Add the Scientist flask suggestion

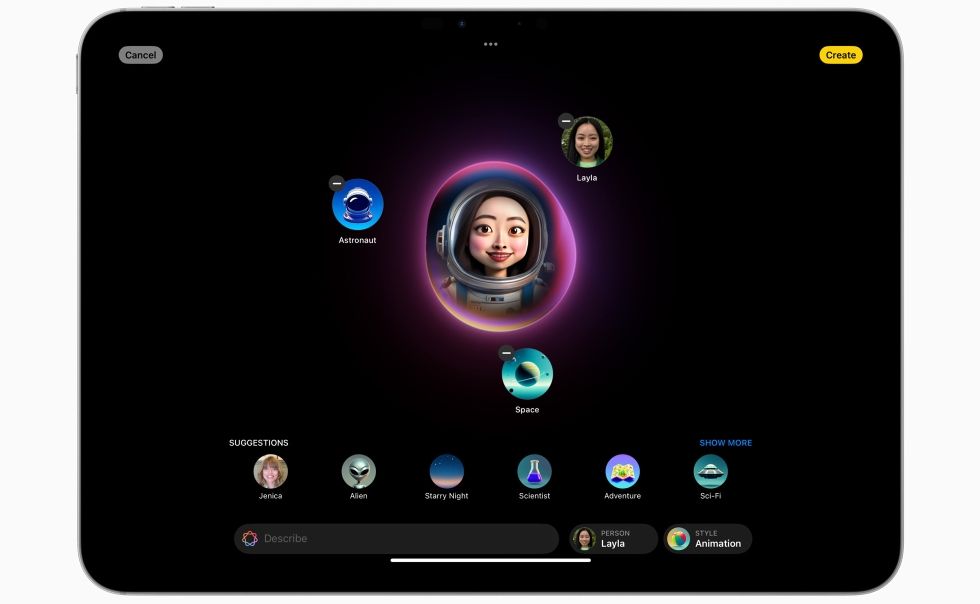pos(534,471)
